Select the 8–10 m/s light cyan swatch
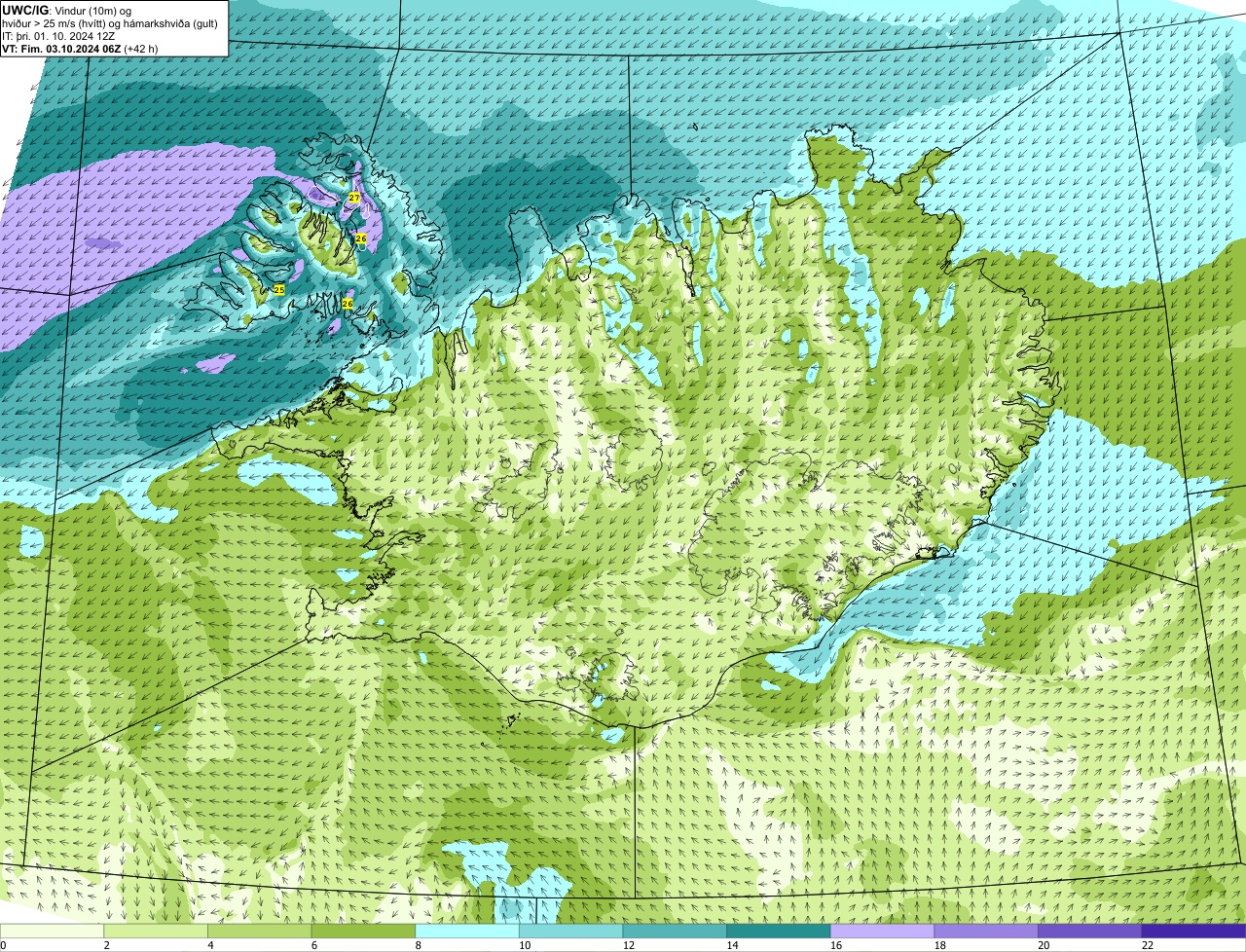Viewport: 1246px width, 952px height. [466, 931]
